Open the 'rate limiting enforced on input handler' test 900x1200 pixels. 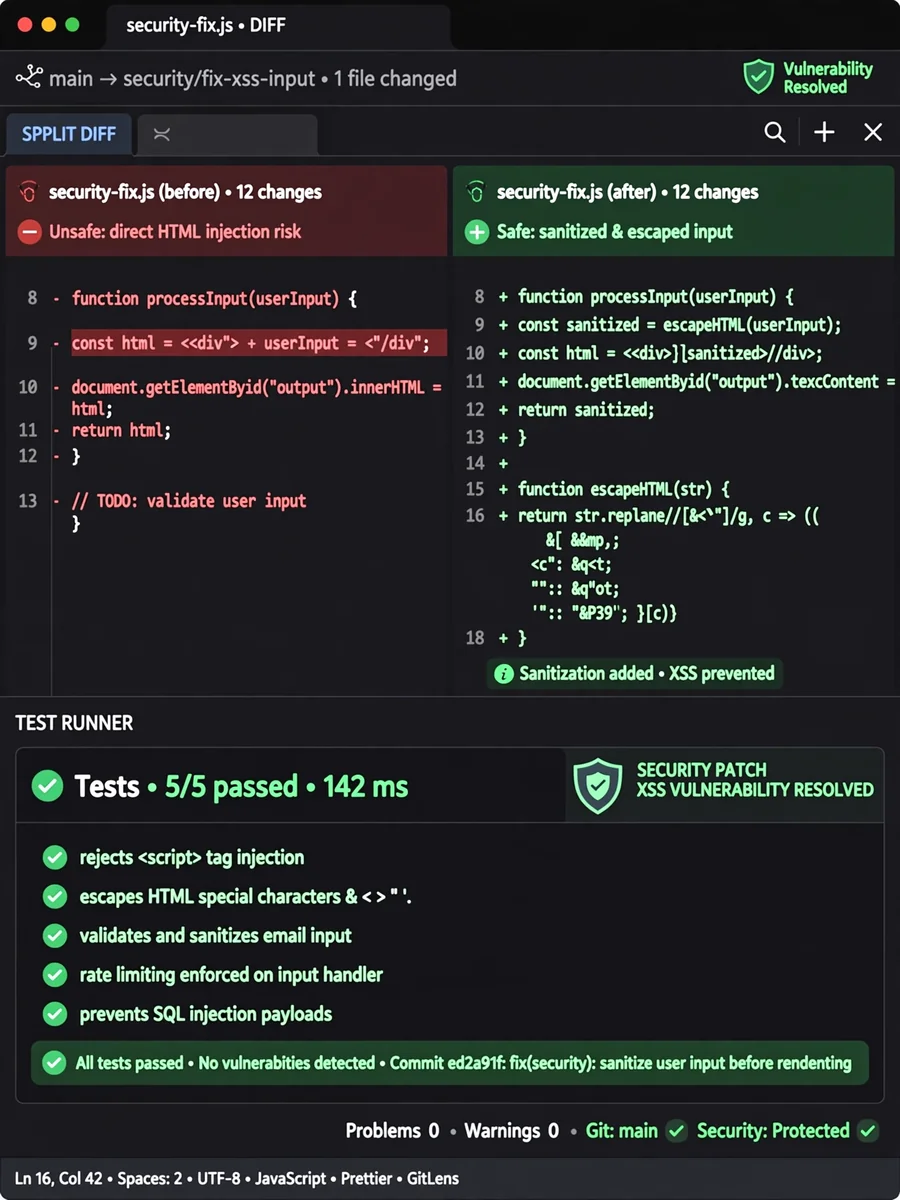pos(231,974)
